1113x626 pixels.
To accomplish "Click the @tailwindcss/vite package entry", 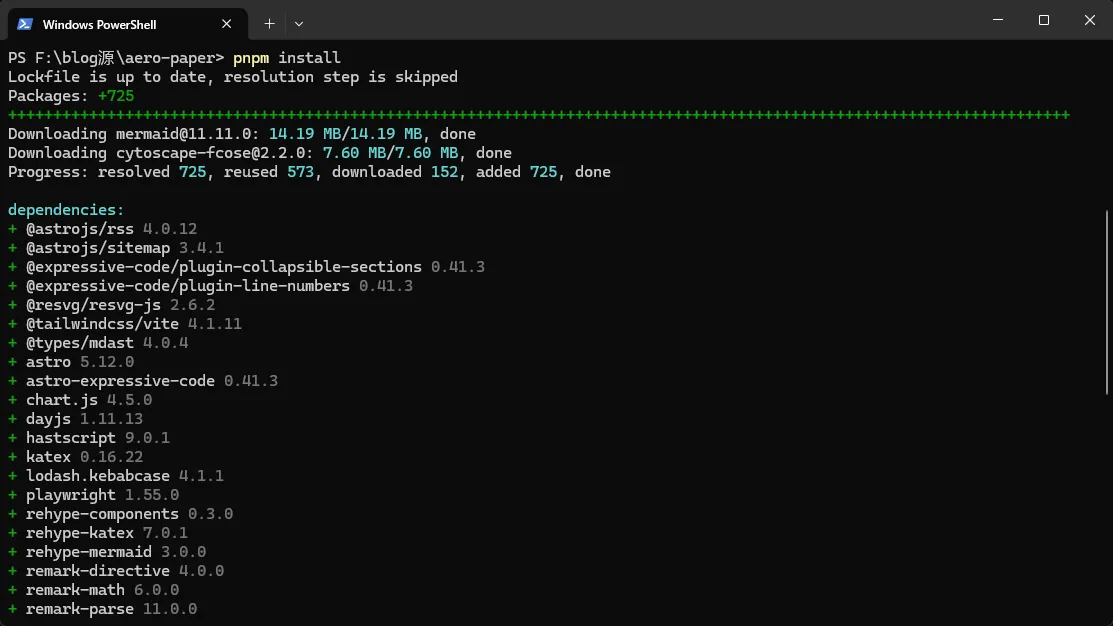I will [x=124, y=324].
